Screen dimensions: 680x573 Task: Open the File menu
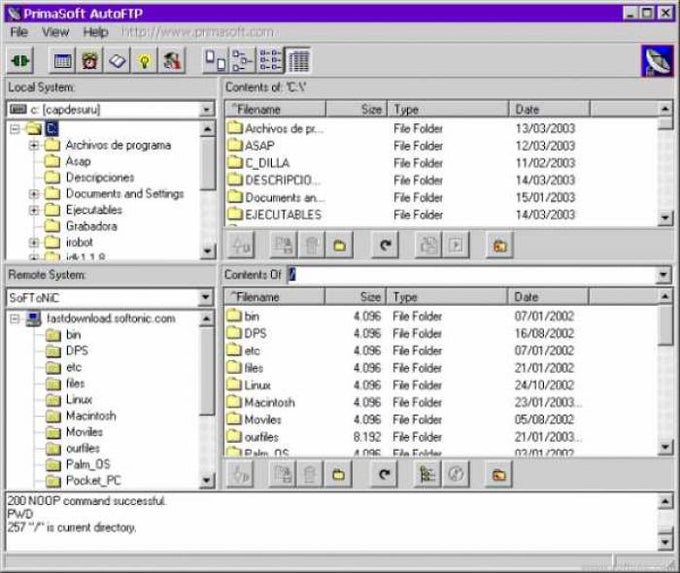coord(19,32)
